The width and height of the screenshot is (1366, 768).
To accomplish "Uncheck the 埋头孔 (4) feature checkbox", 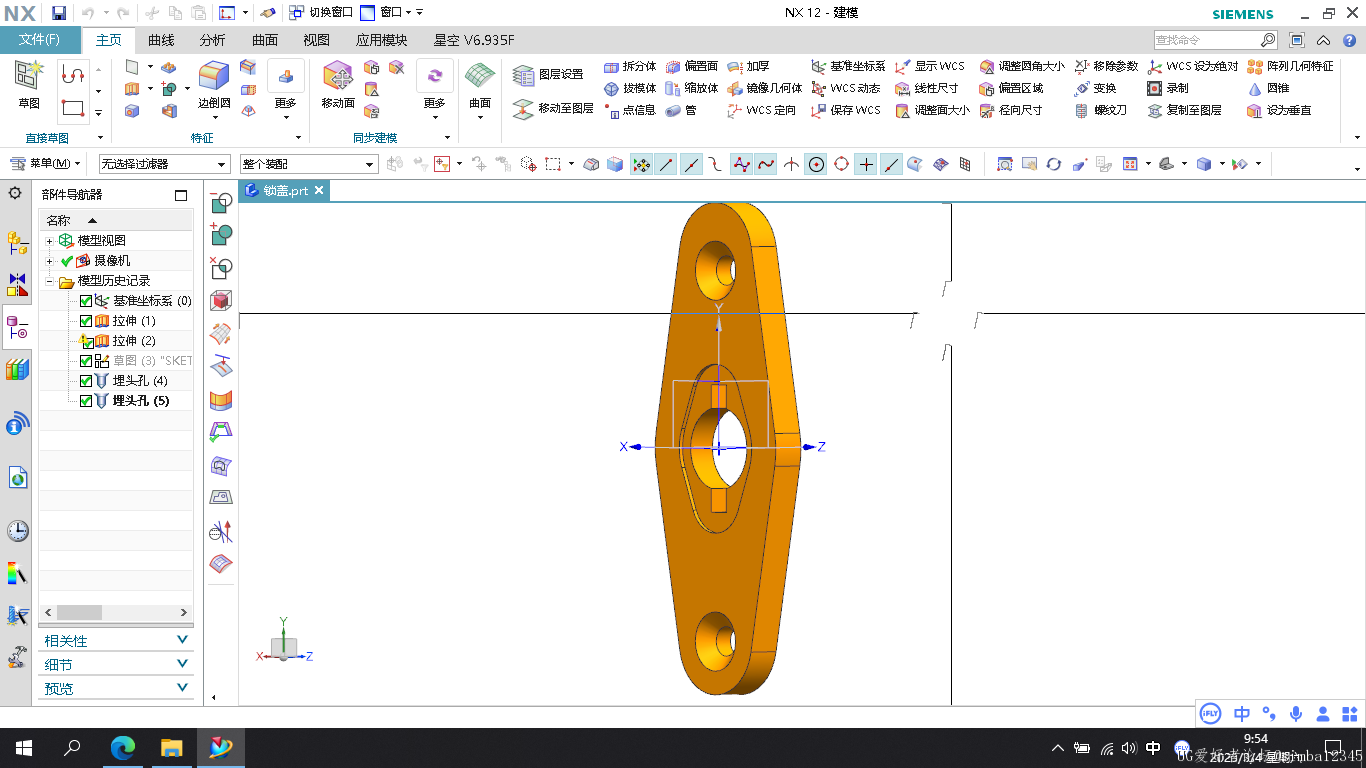I will (86, 381).
